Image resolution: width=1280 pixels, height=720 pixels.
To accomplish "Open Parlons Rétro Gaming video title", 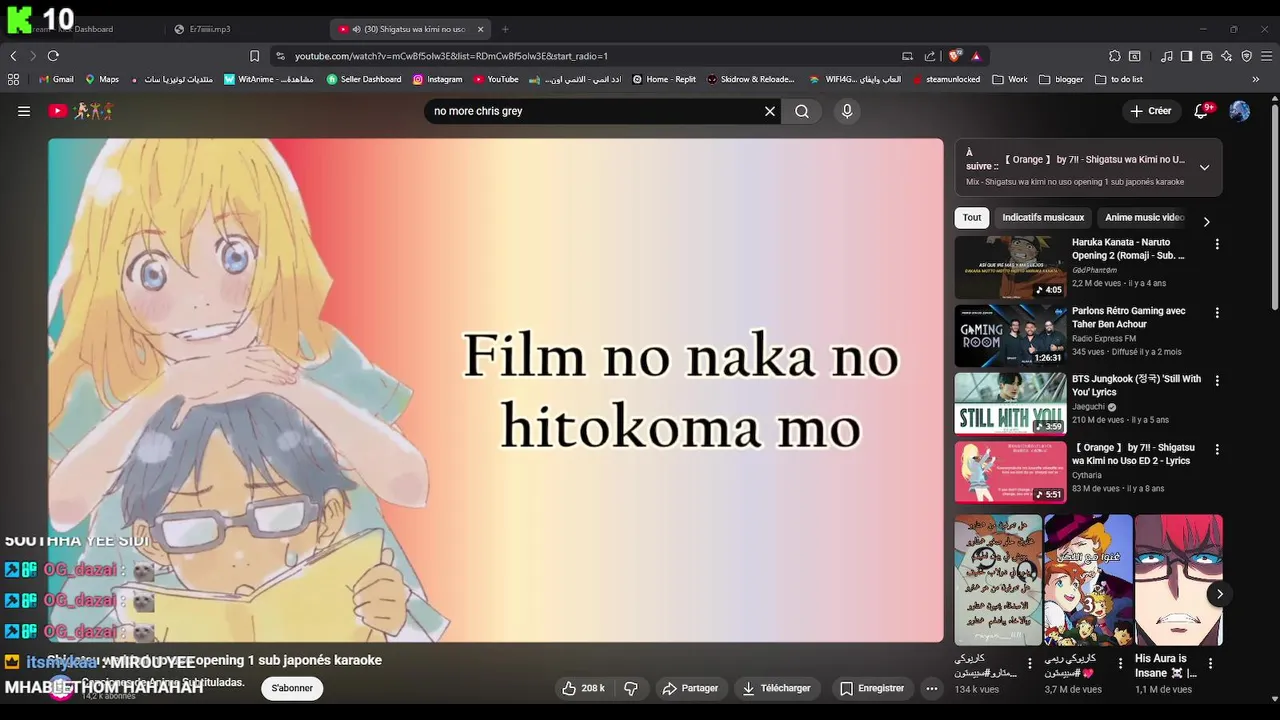I will tap(1128, 318).
